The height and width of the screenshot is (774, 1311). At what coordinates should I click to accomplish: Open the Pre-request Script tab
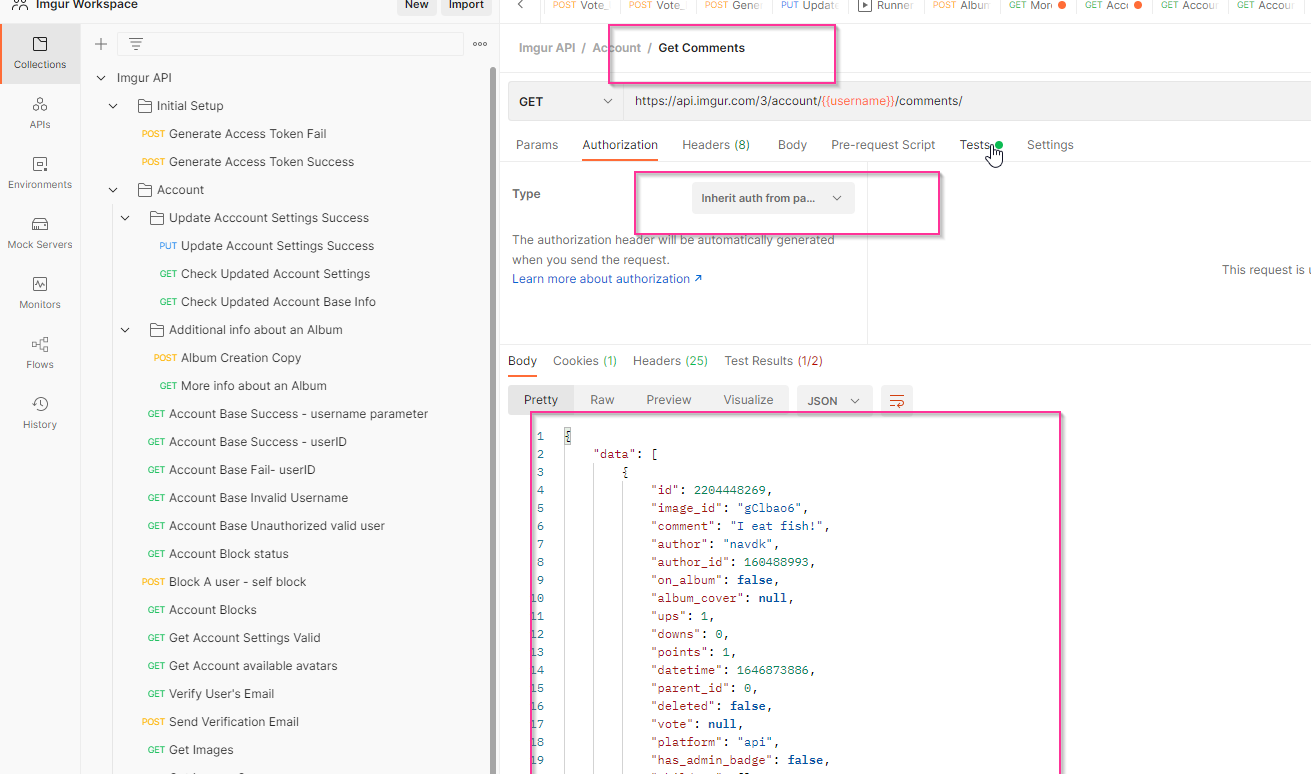883,145
